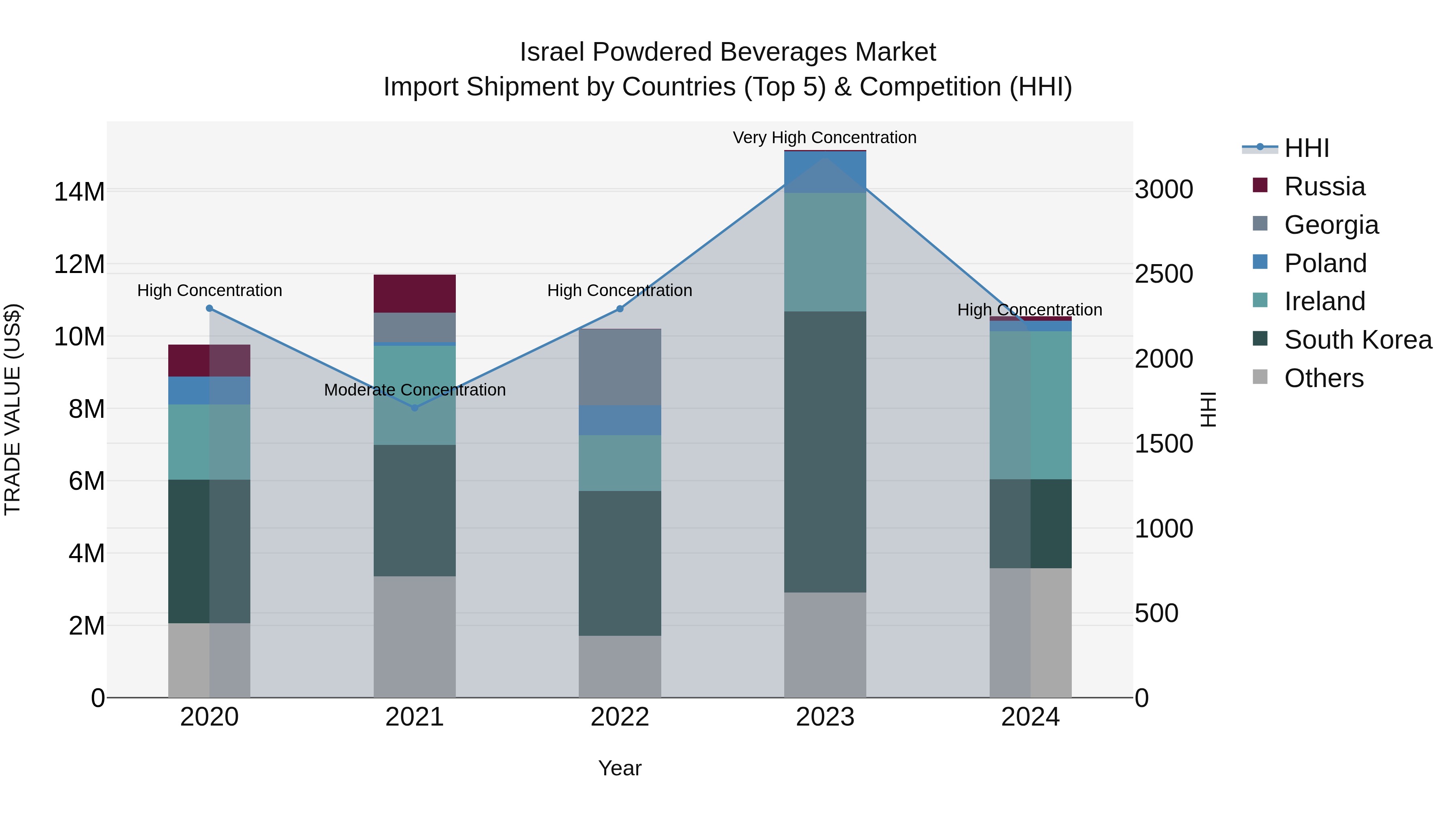Click the 2020 HHI data point
Viewport: 1456px width, 819px height.
click(x=209, y=308)
